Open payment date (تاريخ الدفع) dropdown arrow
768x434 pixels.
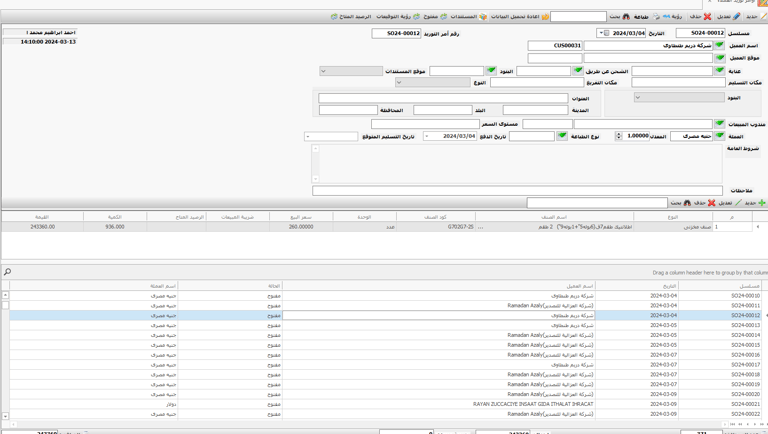427,136
